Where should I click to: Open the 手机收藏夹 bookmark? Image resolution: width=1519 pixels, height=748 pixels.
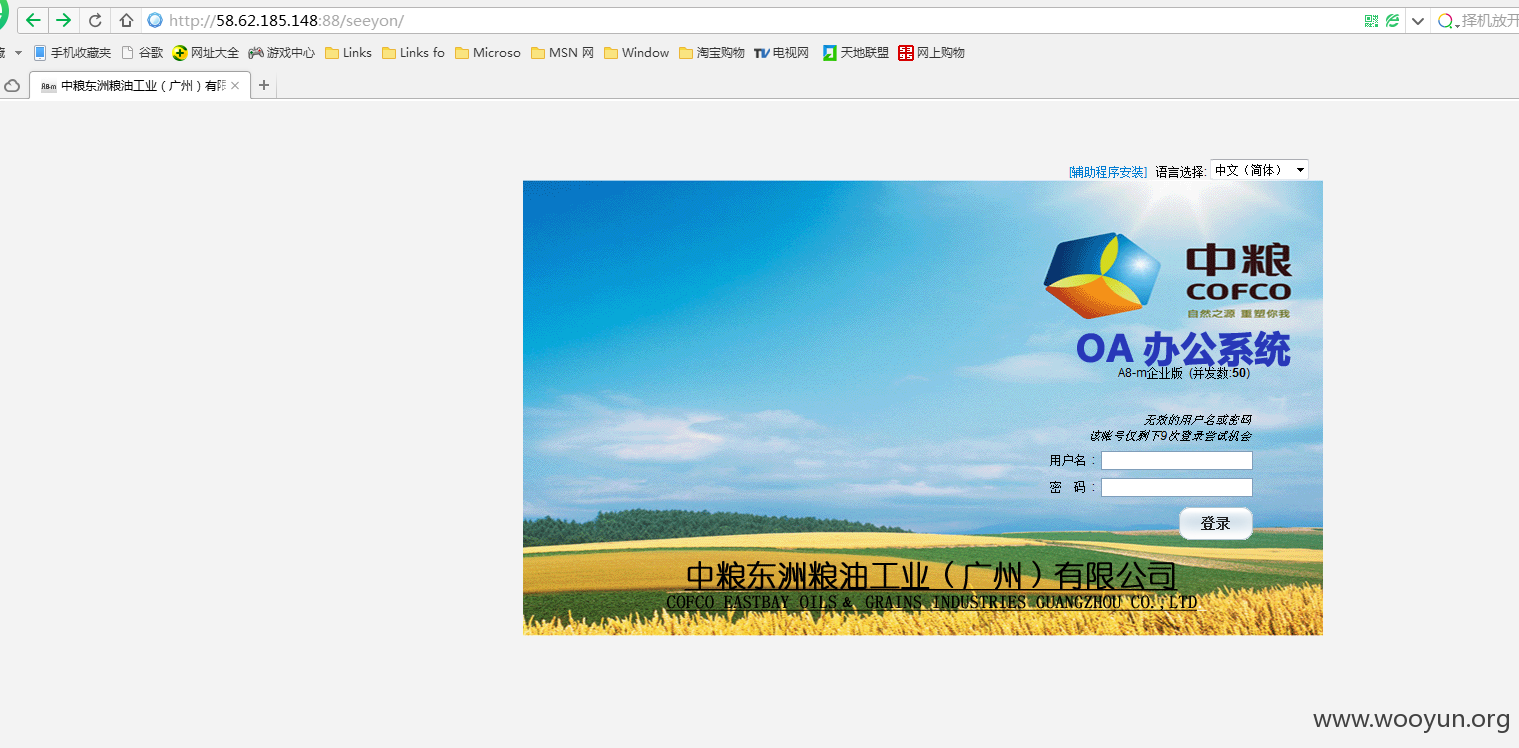[72, 53]
